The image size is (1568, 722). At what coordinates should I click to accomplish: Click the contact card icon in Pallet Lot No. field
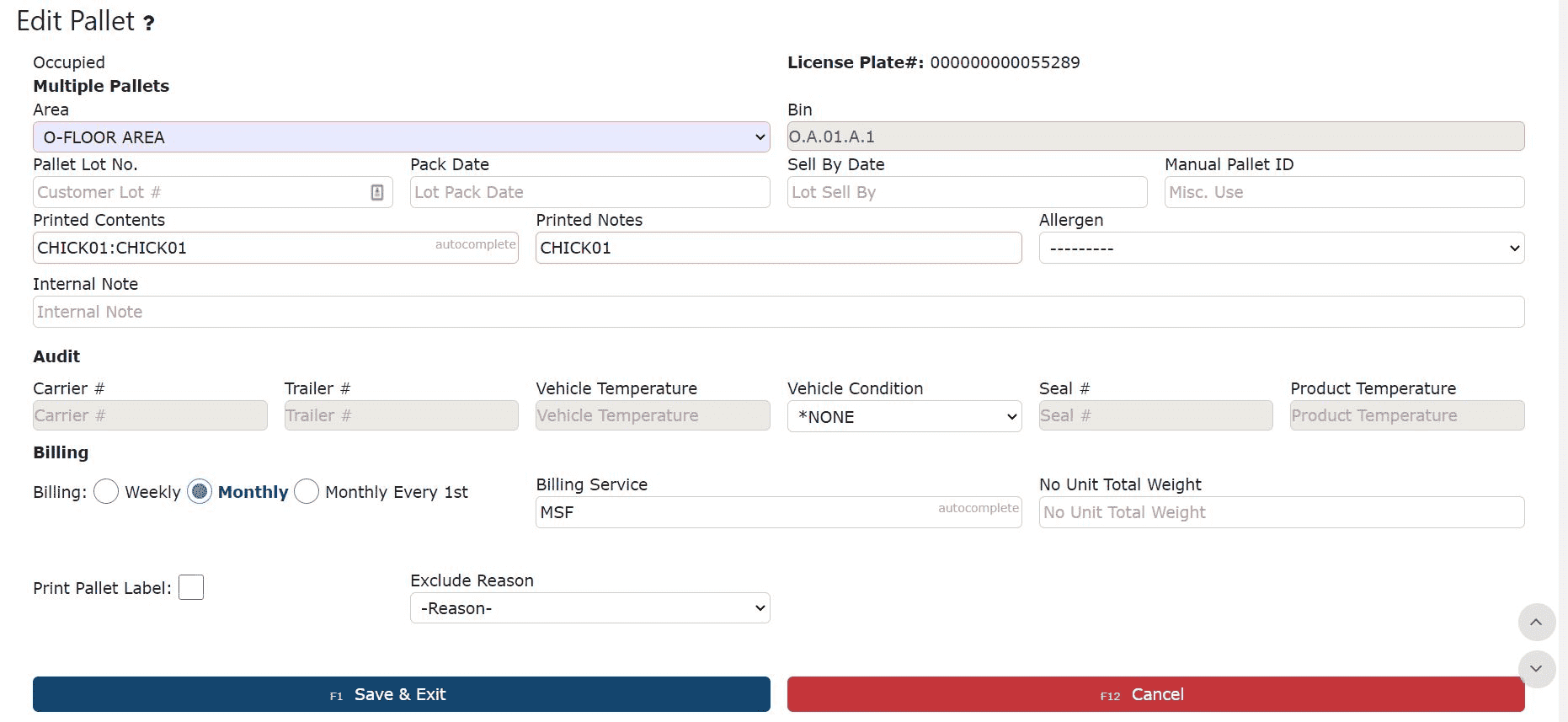(x=377, y=192)
